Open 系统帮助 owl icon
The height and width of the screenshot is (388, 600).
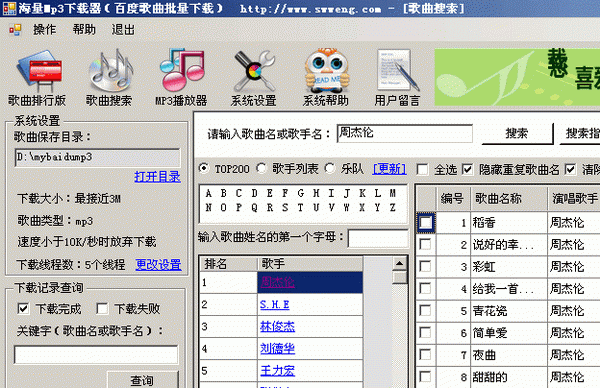click(326, 70)
